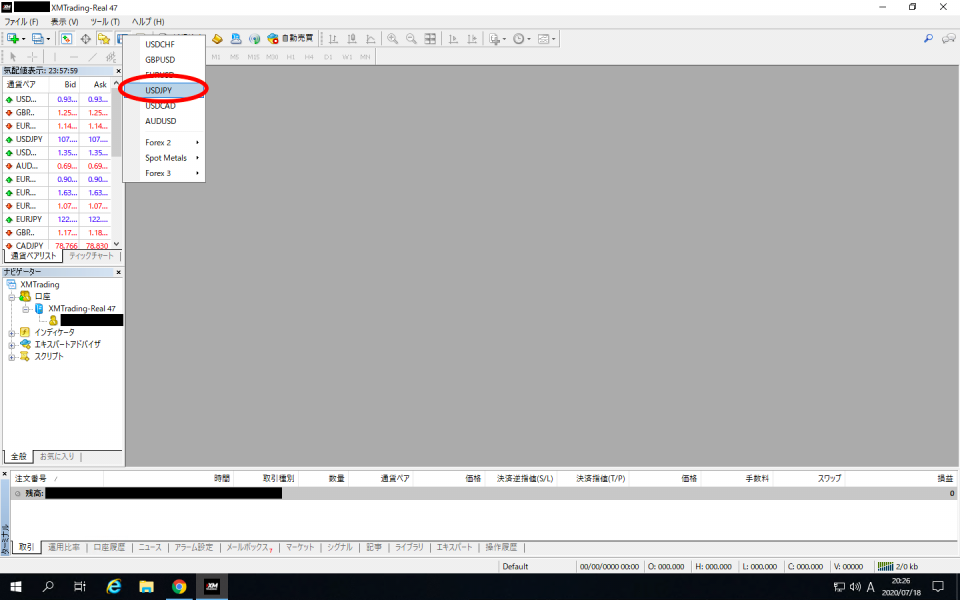The width and height of the screenshot is (960, 600).
Task: Open MetaEditor with the yellow diamond icon
Action: pos(217,39)
